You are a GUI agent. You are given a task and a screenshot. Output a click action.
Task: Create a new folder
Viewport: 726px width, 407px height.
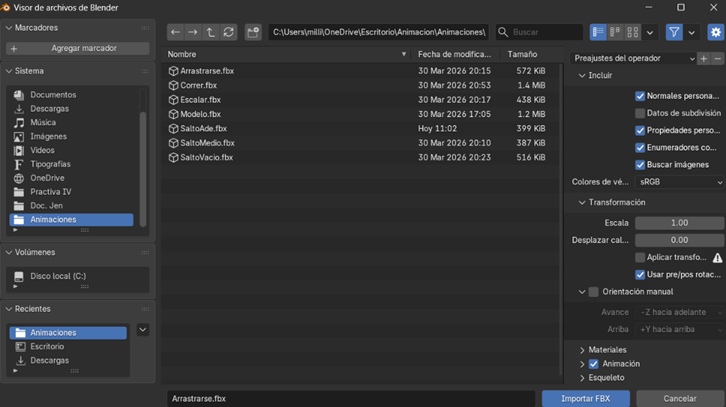tap(253, 32)
